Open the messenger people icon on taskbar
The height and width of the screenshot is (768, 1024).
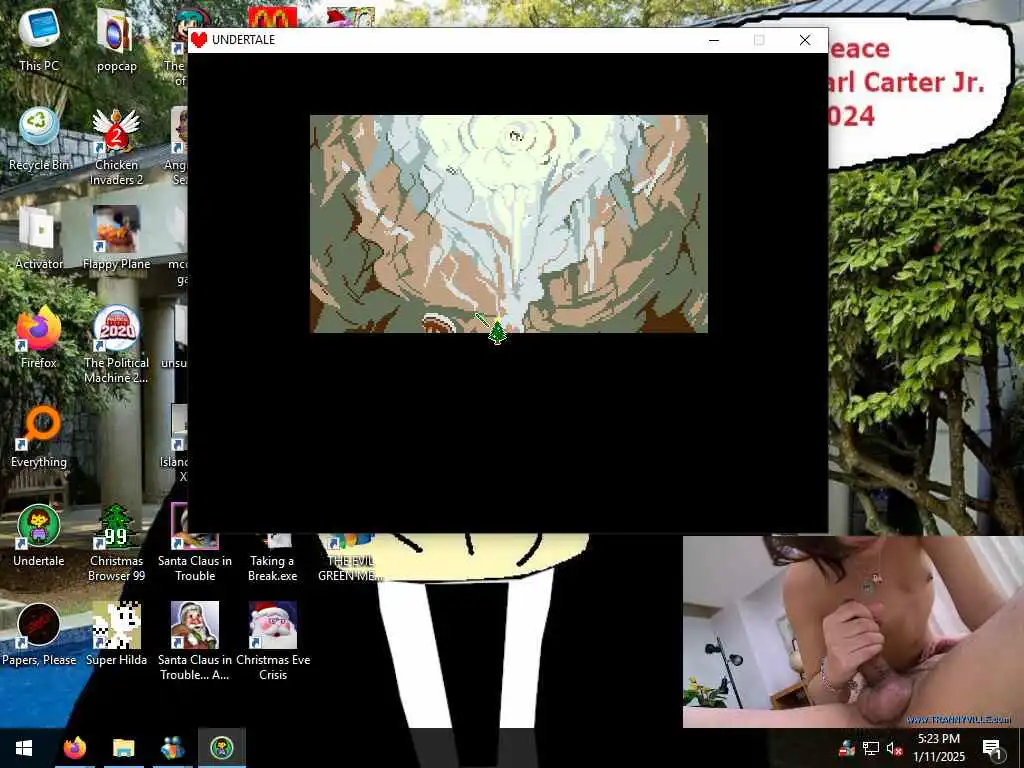[x=172, y=748]
